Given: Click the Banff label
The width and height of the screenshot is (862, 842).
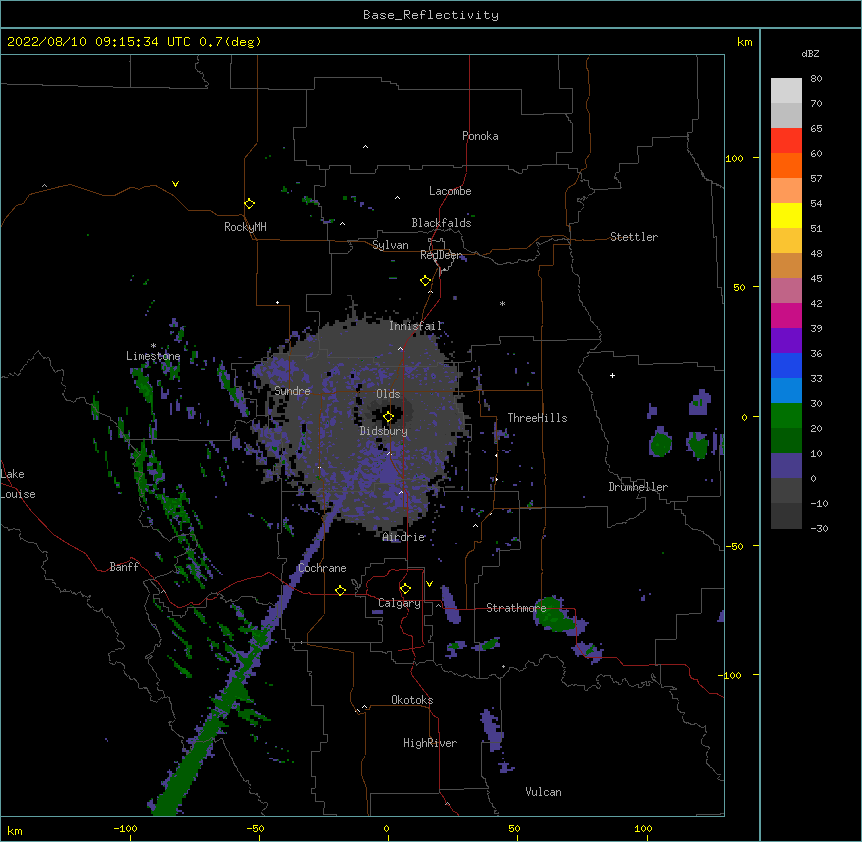Looking at the screenshot, I should point(124,567).
